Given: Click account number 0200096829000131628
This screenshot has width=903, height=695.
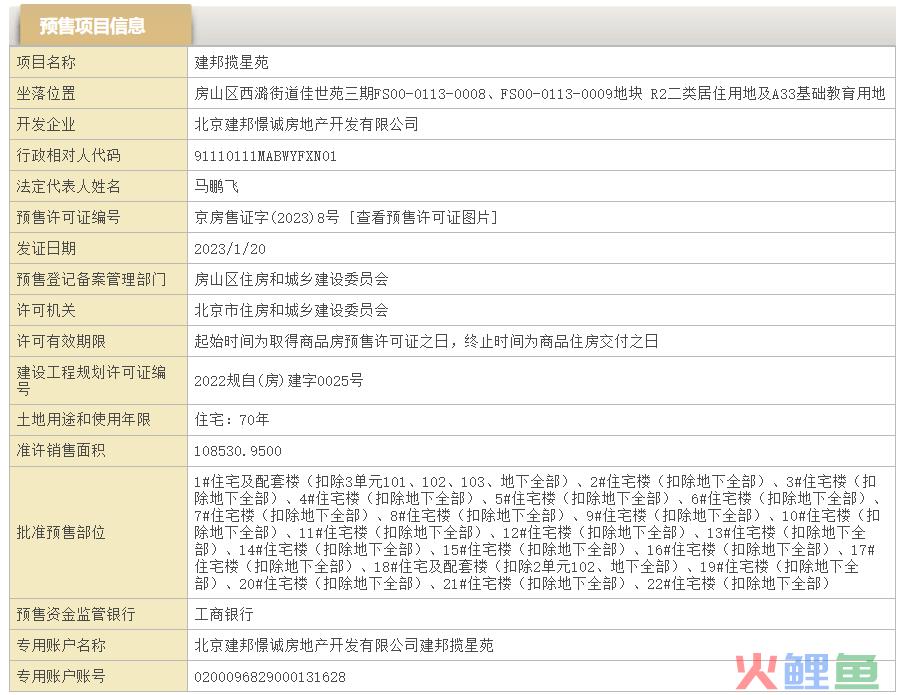Looking at the screenshot, I should coord(270,678).
